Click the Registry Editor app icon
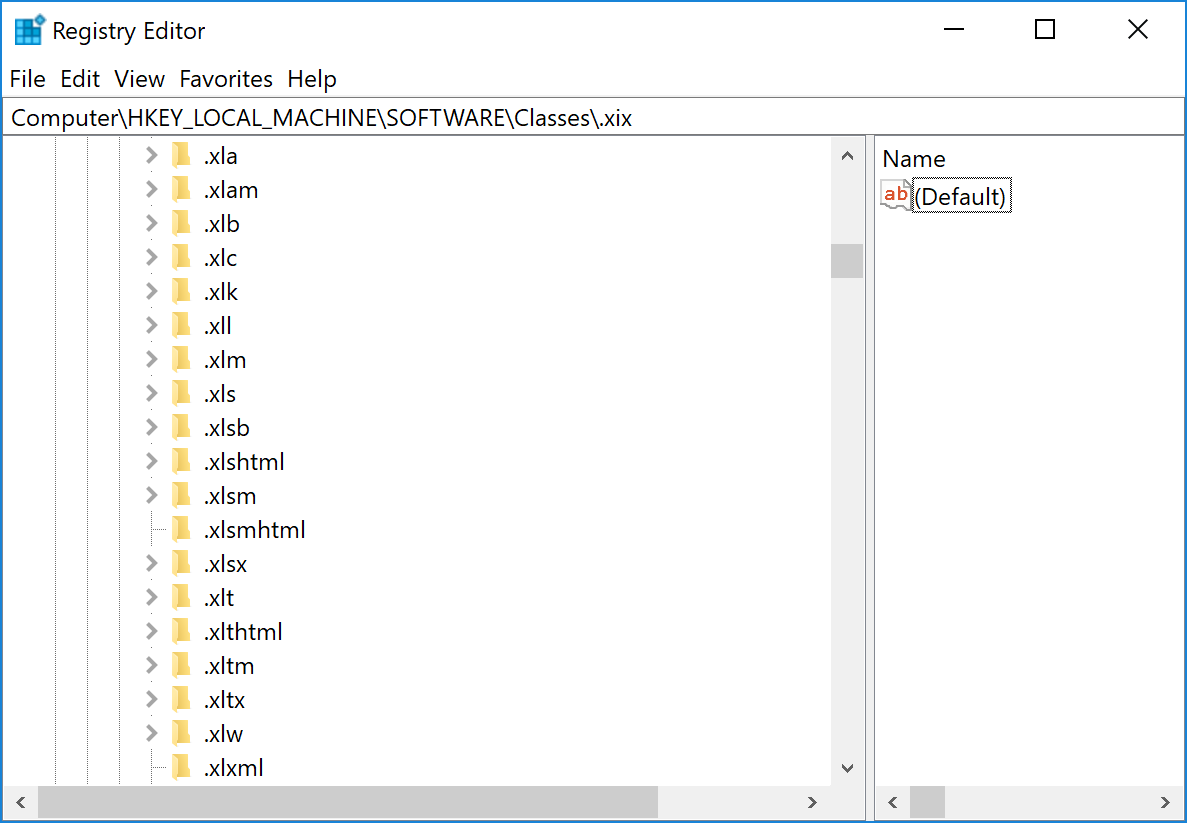Screen dimensions: 1187x823 30,30
